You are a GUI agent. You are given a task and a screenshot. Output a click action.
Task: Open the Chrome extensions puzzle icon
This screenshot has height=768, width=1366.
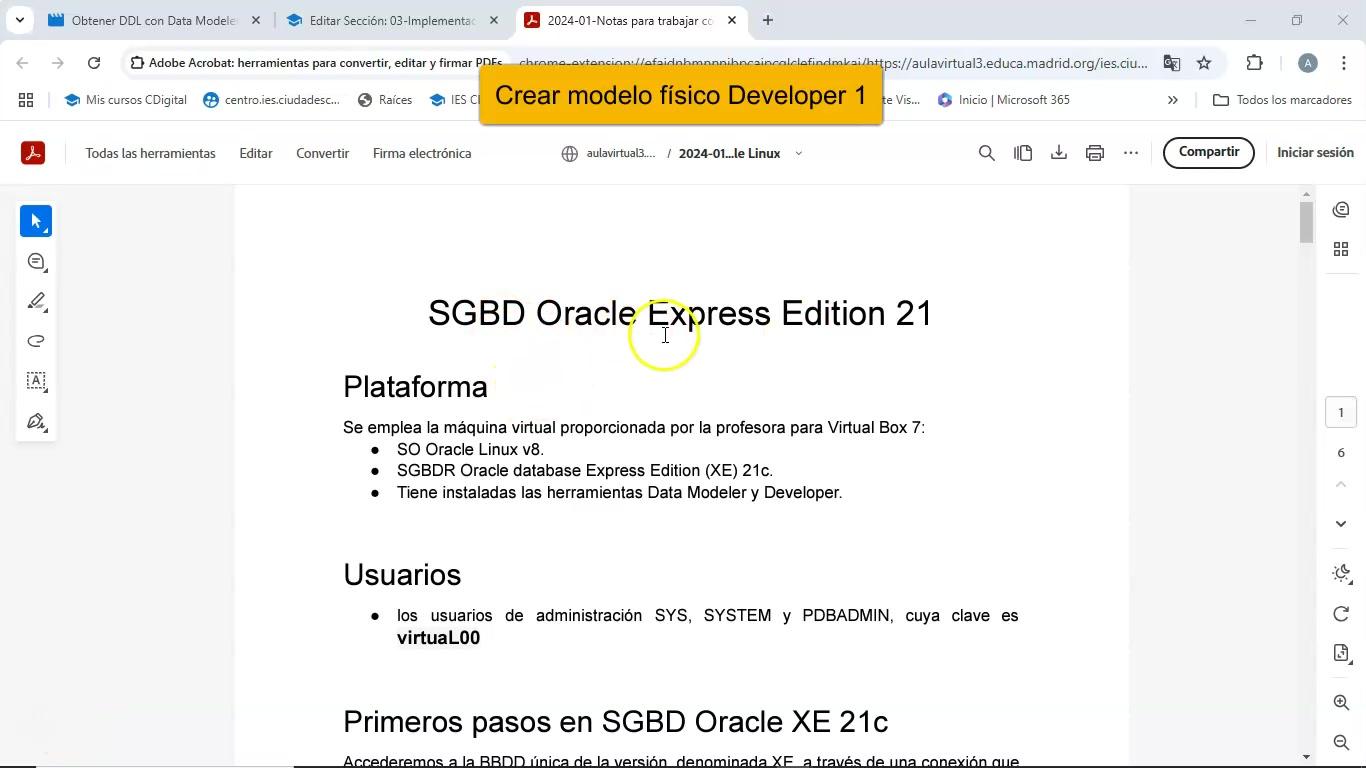(x=1254, y=63)
